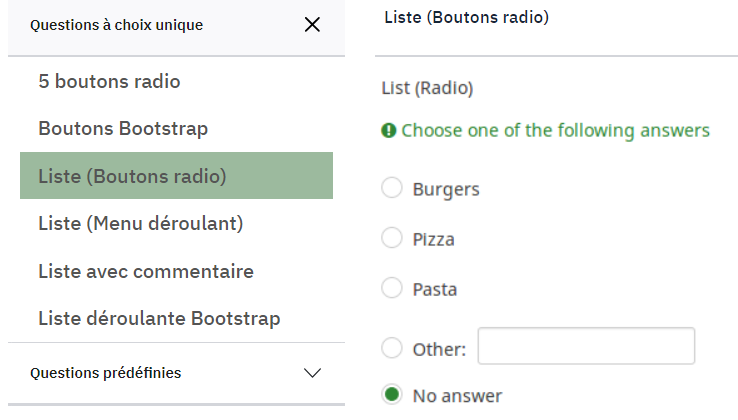Choose Boutons Bootstrap question type

pos(123,129)
